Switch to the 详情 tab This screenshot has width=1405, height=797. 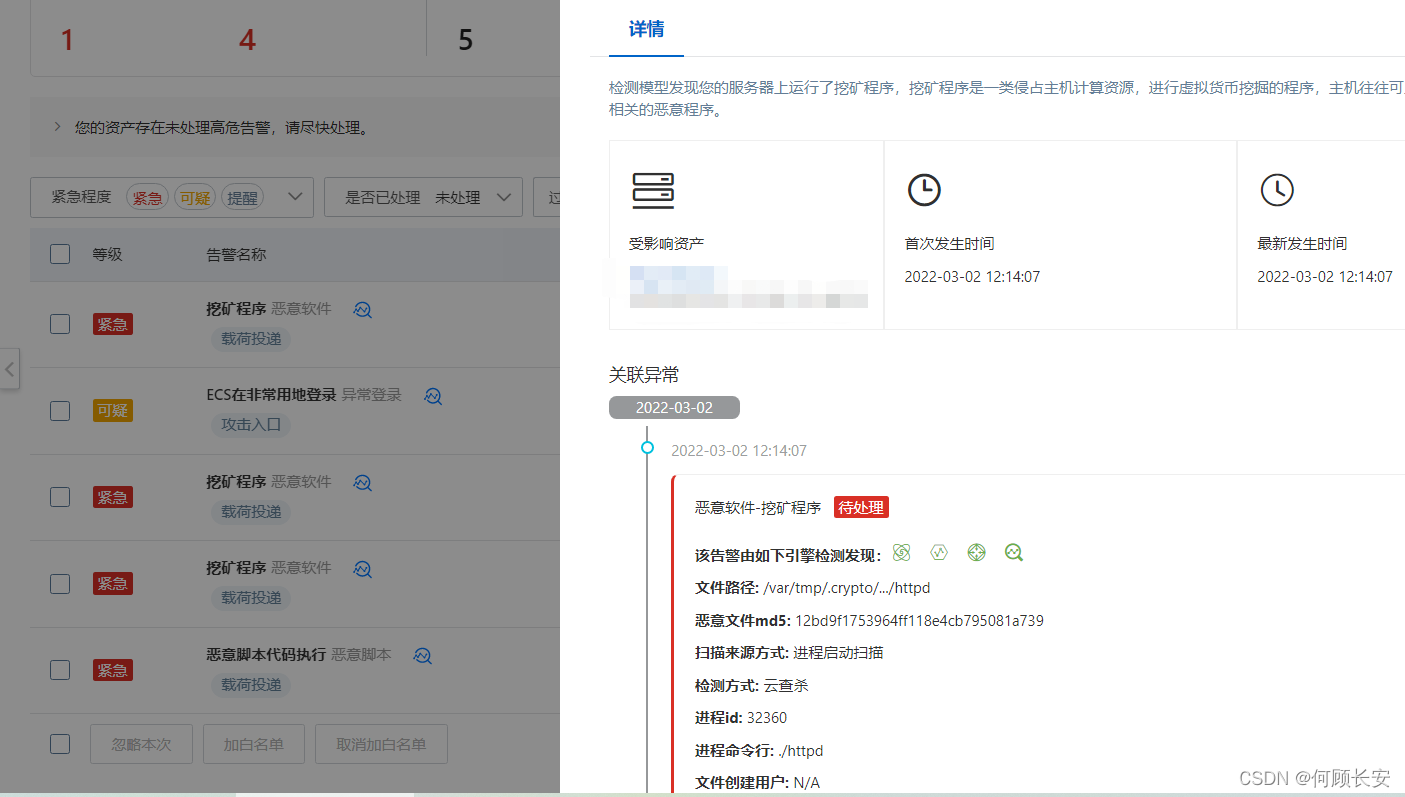[646, 30]
